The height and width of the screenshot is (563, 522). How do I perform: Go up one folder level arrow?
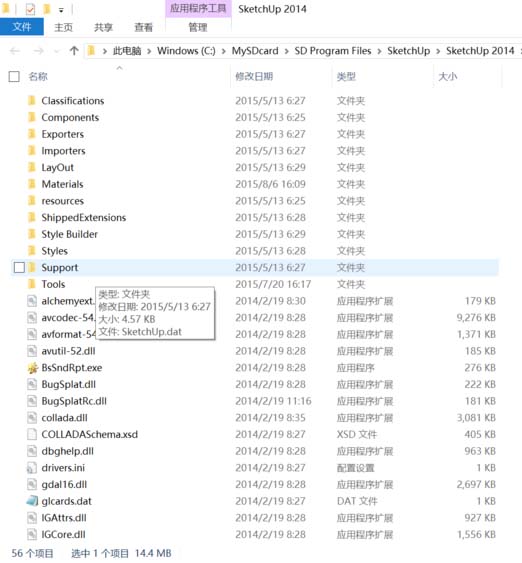(x=74, y=51)
